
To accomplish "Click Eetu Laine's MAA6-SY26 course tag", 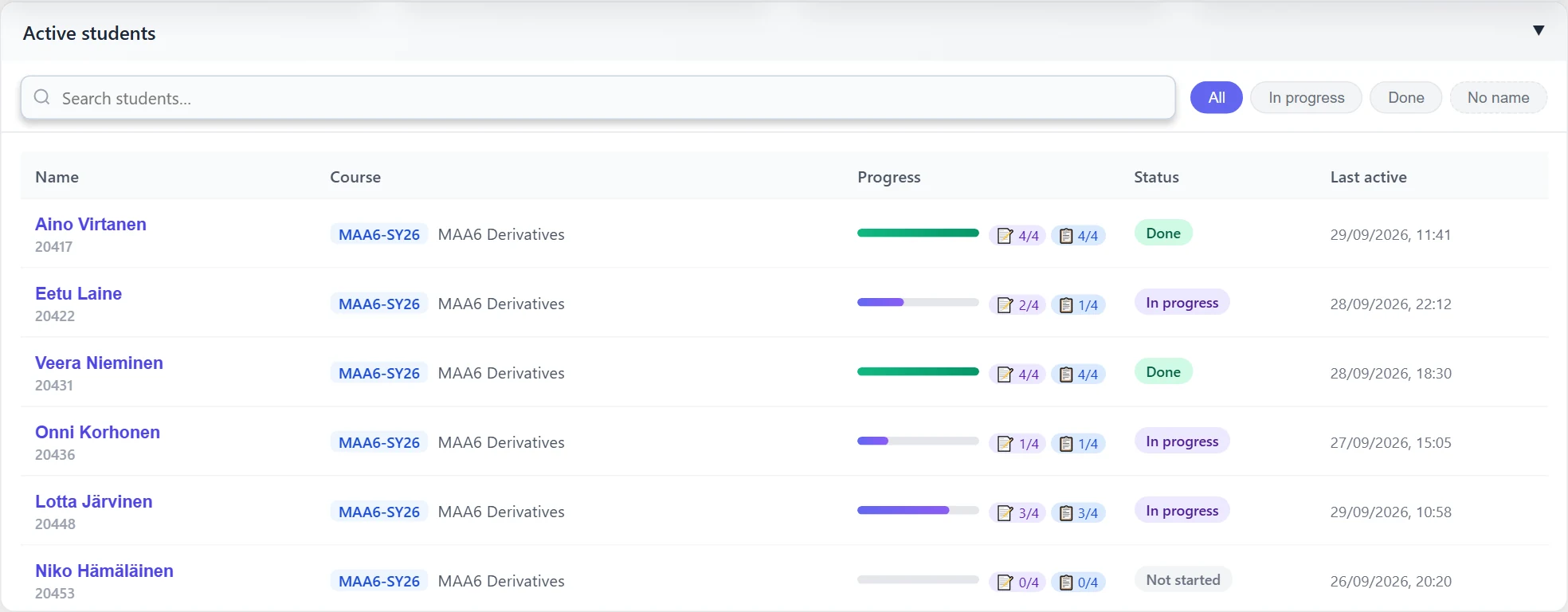I will click(379, 304).
